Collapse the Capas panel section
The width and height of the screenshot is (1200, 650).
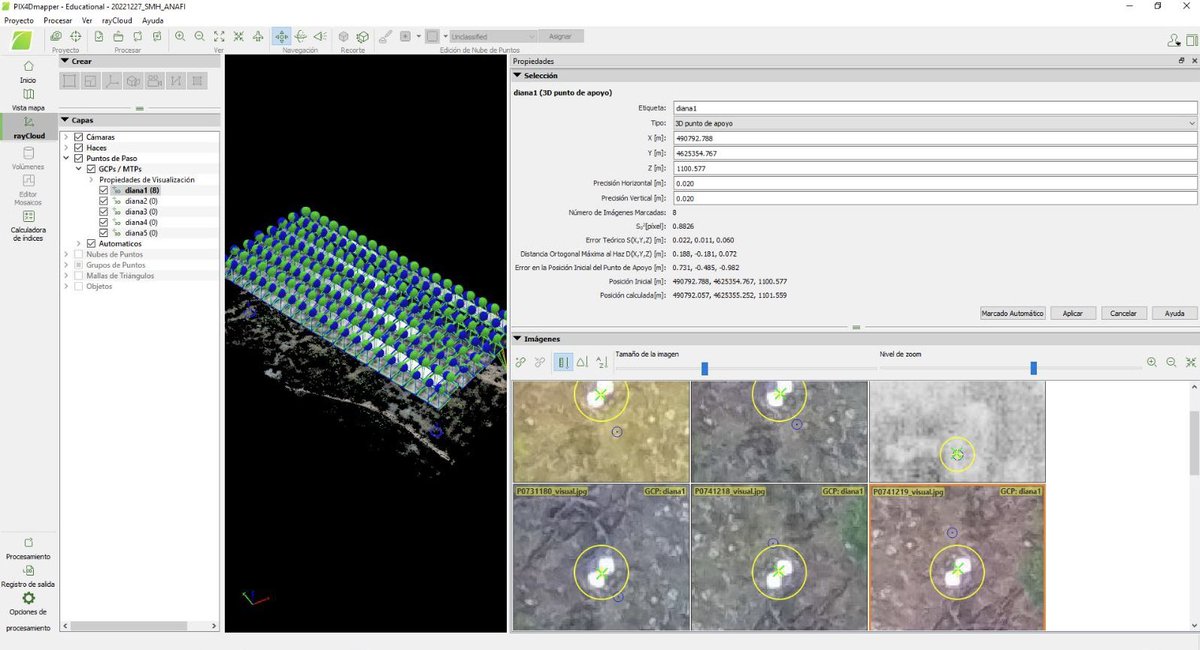click(x=65, y=120)
